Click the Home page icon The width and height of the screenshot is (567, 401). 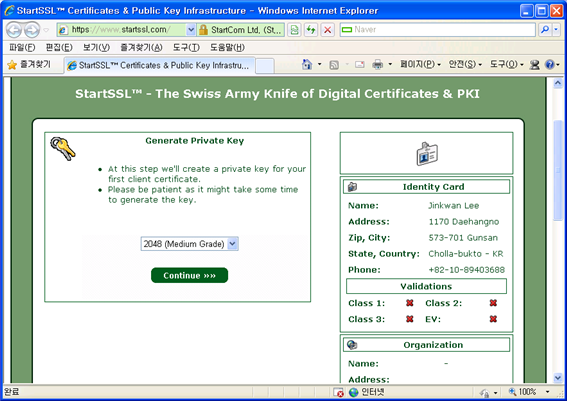[307, 65]
